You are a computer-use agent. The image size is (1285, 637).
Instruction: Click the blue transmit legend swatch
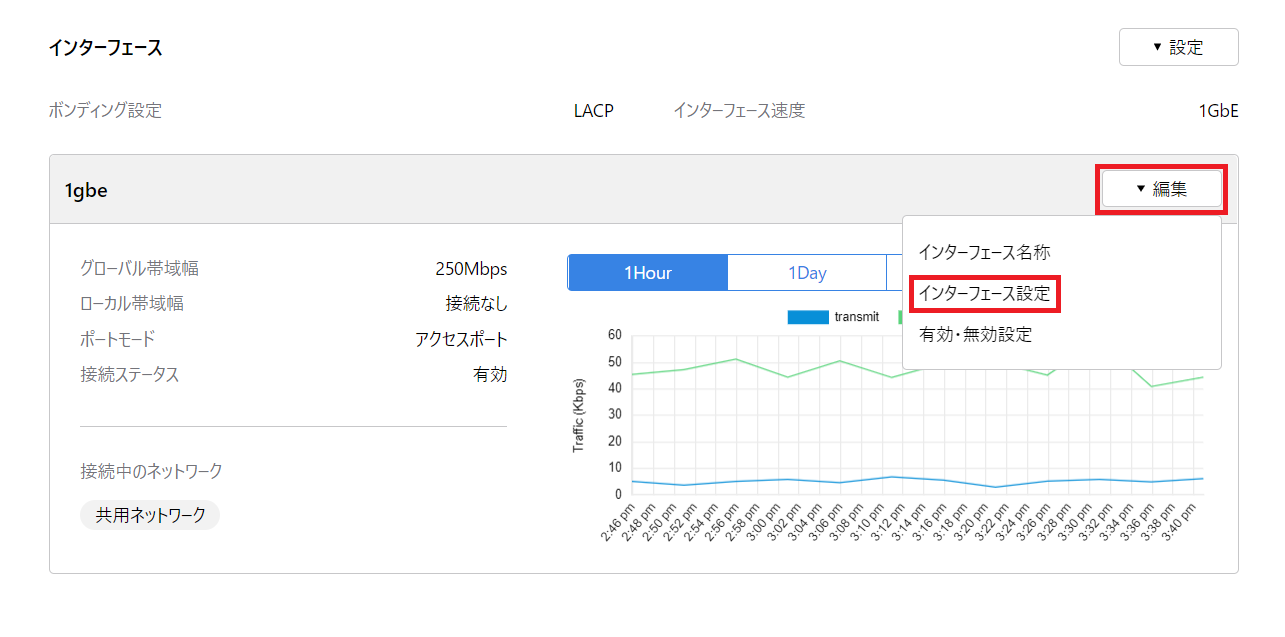pos(808,317)
